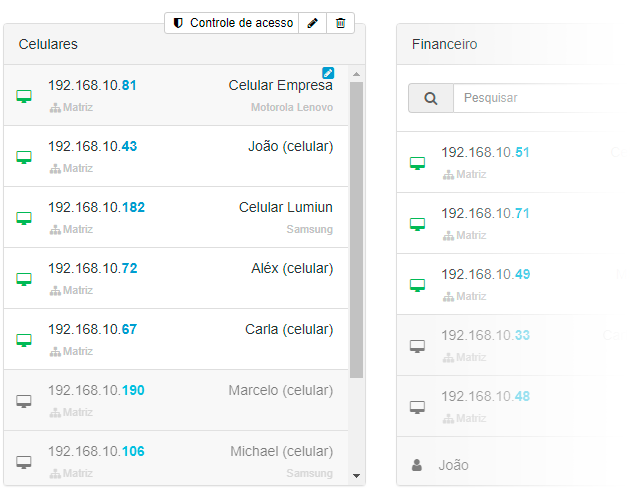
Task: Click the green monitor icon for 192.168.10.81
Action: click(24, 96)
